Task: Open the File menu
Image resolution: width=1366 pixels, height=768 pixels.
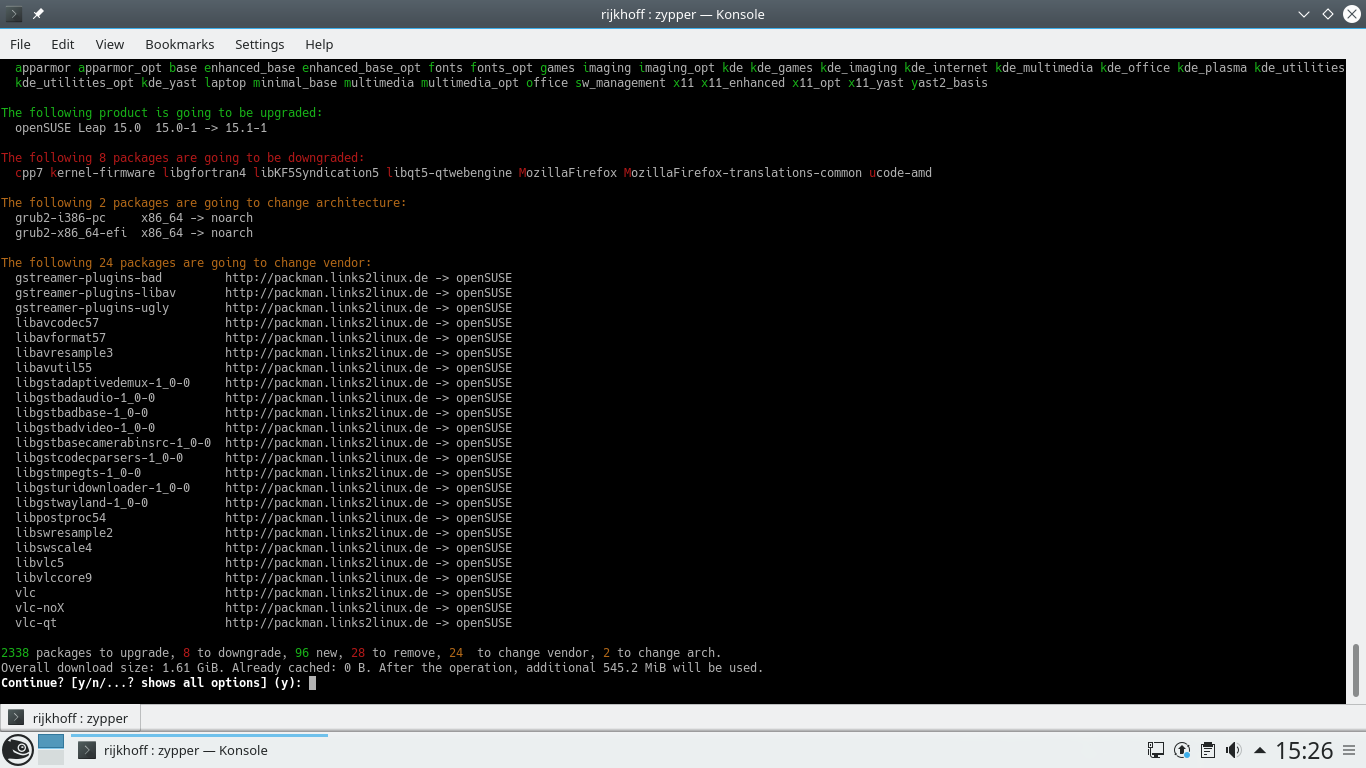Action: pos(20,44)
